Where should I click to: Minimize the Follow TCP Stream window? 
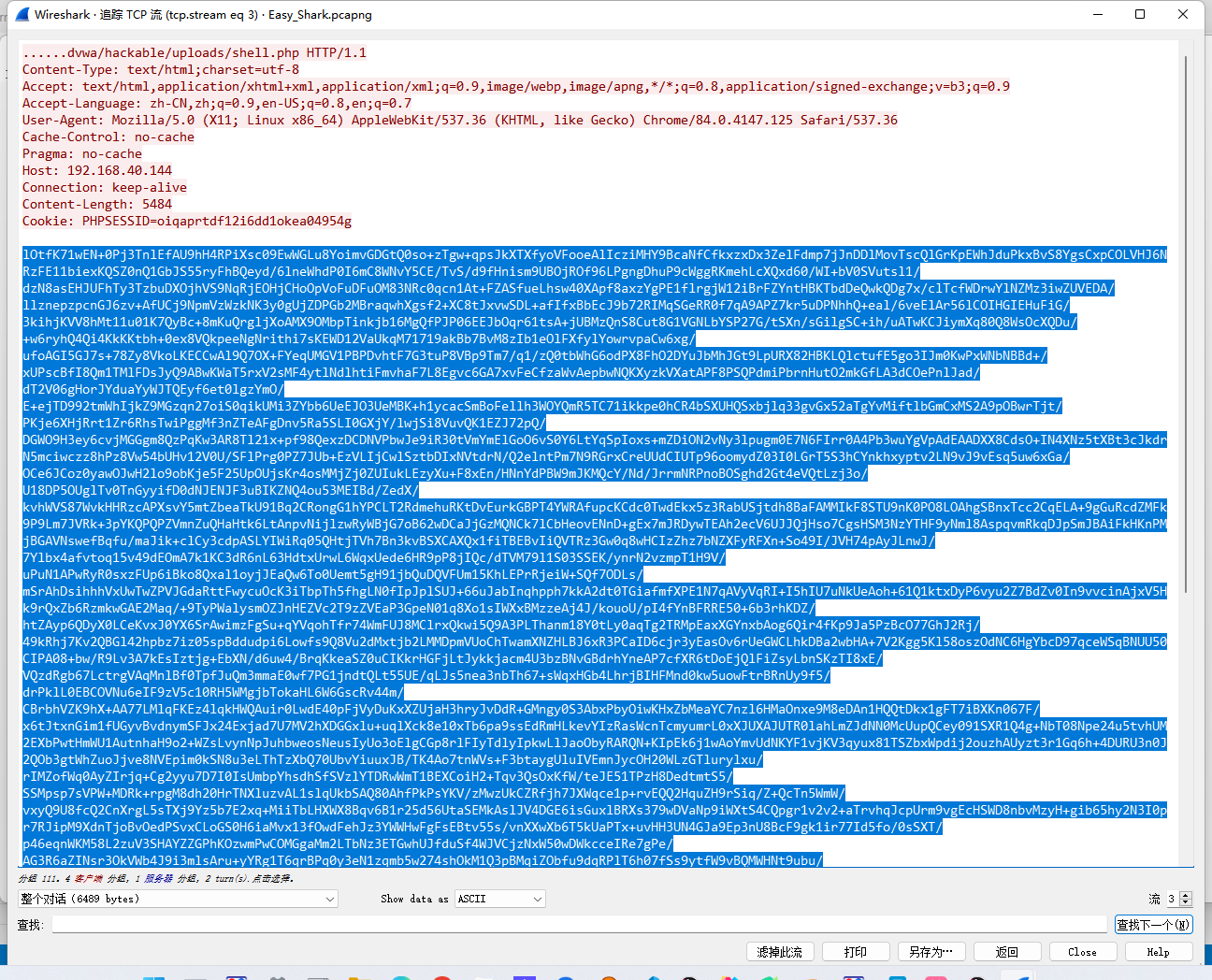pos(1097,14)
